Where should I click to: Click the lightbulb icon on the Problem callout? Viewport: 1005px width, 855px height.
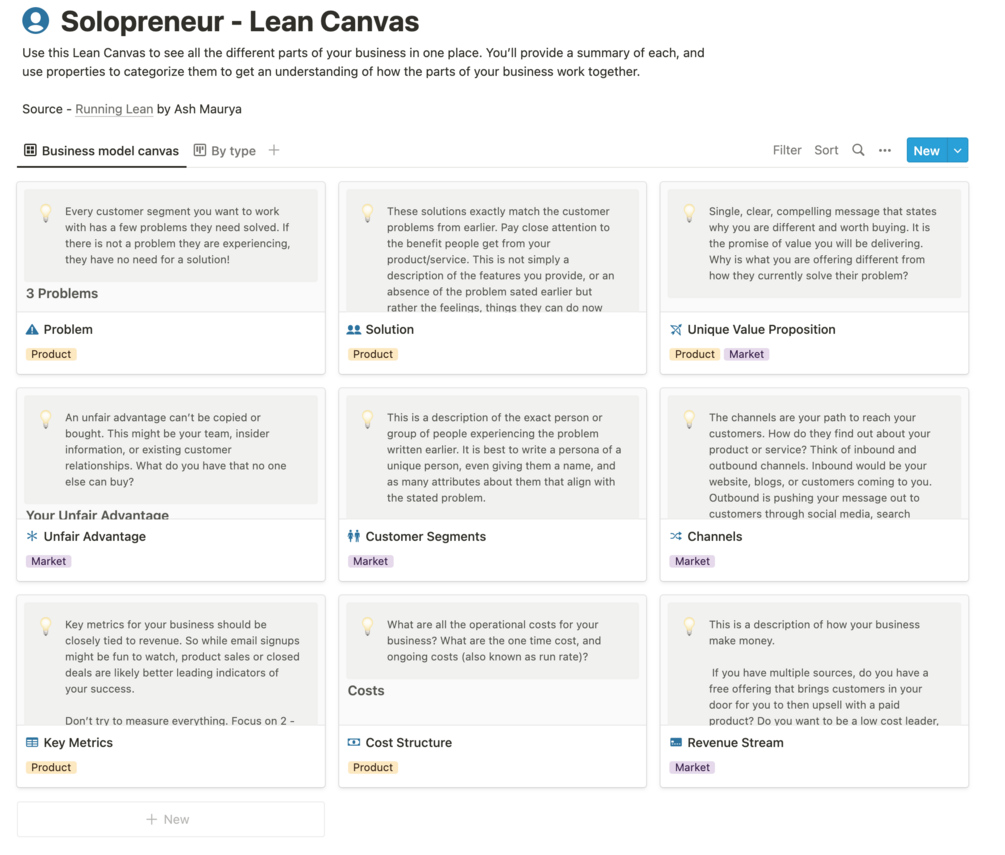tap(45, 212)
